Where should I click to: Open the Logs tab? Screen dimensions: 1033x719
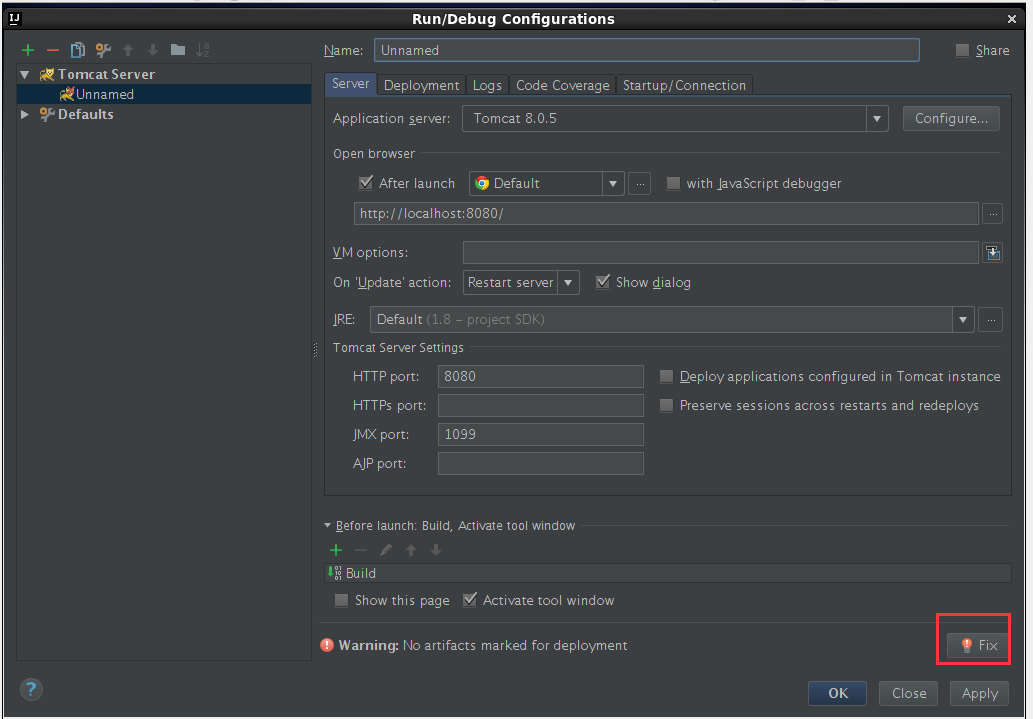point(488,86)
